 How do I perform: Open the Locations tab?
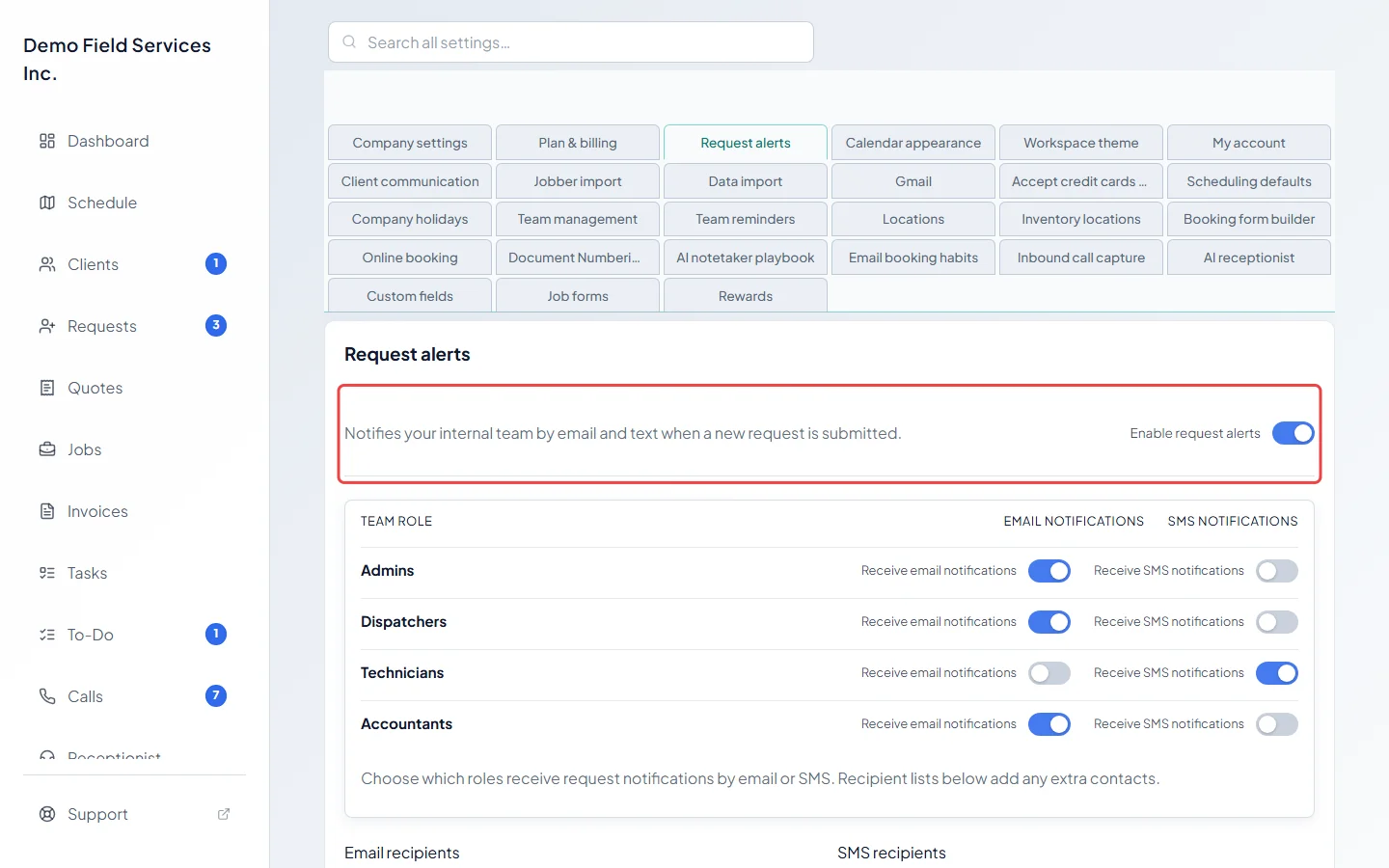pyautogui.click(x=913, y=219)
